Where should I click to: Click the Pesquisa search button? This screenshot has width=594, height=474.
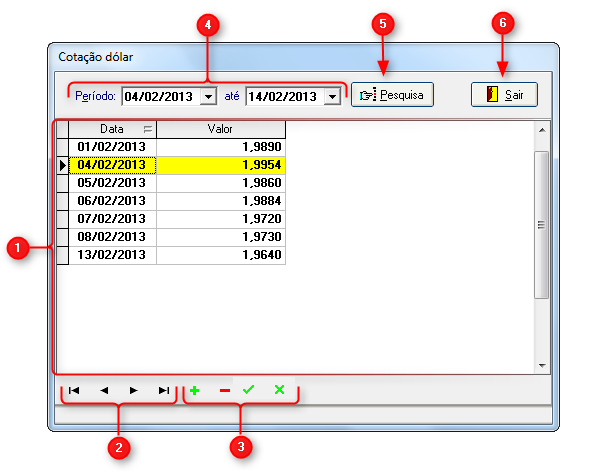(392, 95)
